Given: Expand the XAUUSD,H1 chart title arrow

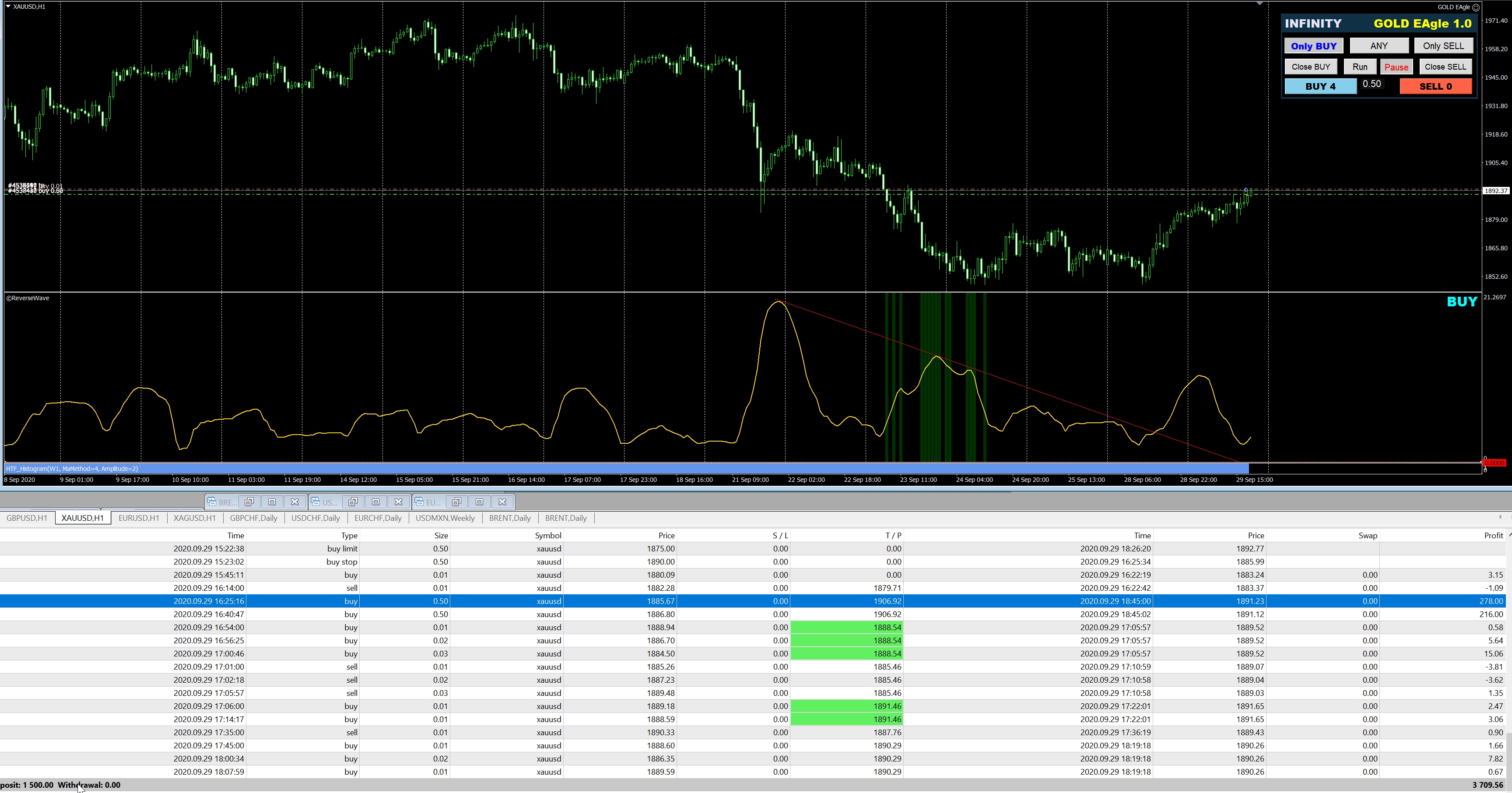Looking at the screenshot, I should click(8, 7).
